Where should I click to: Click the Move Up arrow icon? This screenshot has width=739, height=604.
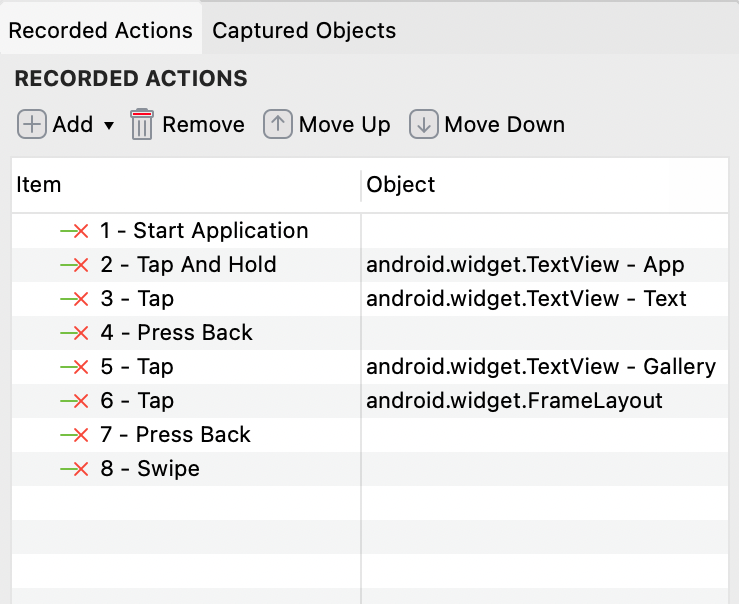point(277,125)
